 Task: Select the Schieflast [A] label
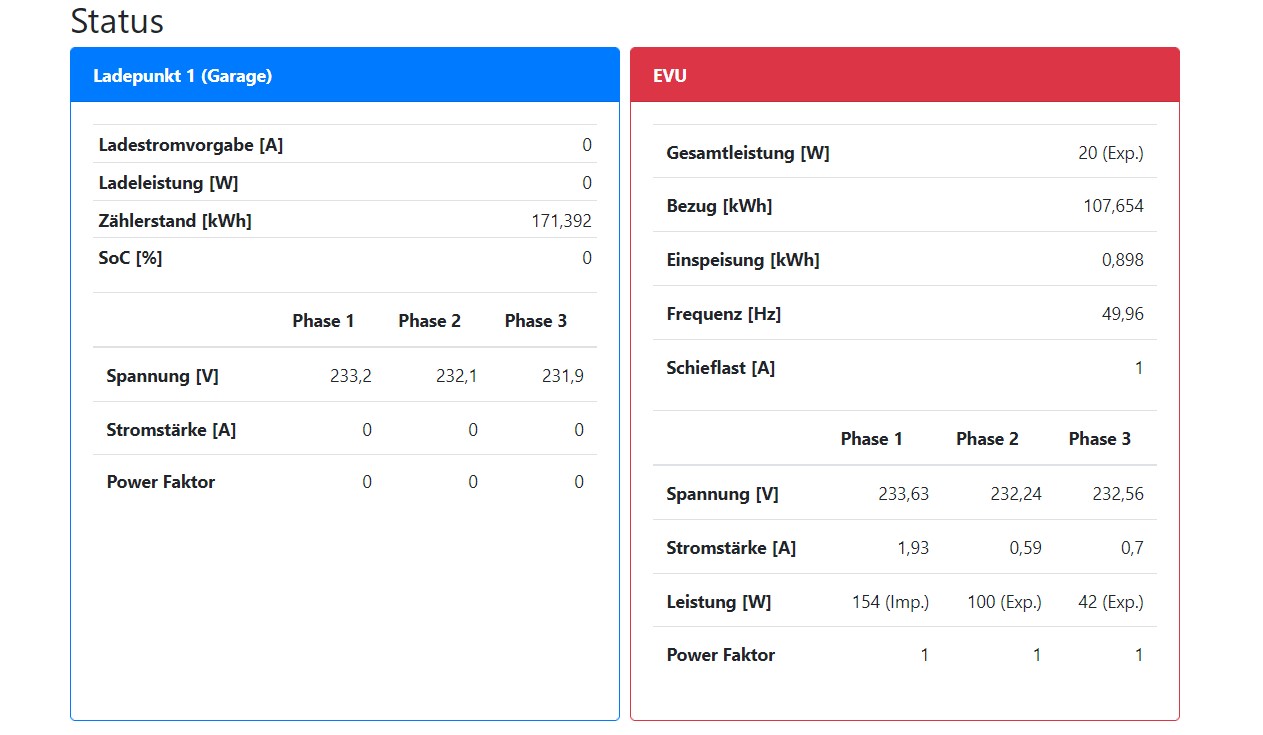[x=721, y=368]
